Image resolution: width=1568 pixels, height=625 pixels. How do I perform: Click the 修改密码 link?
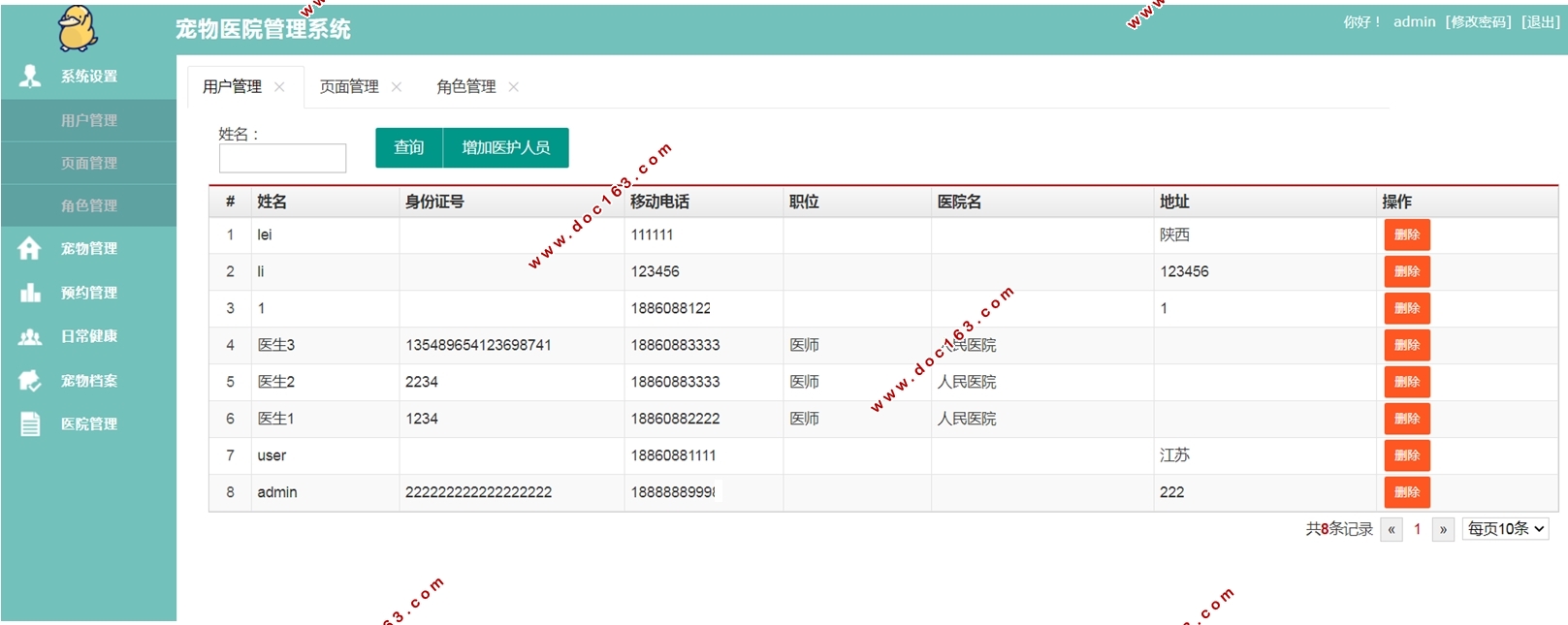pos(1478,22)
